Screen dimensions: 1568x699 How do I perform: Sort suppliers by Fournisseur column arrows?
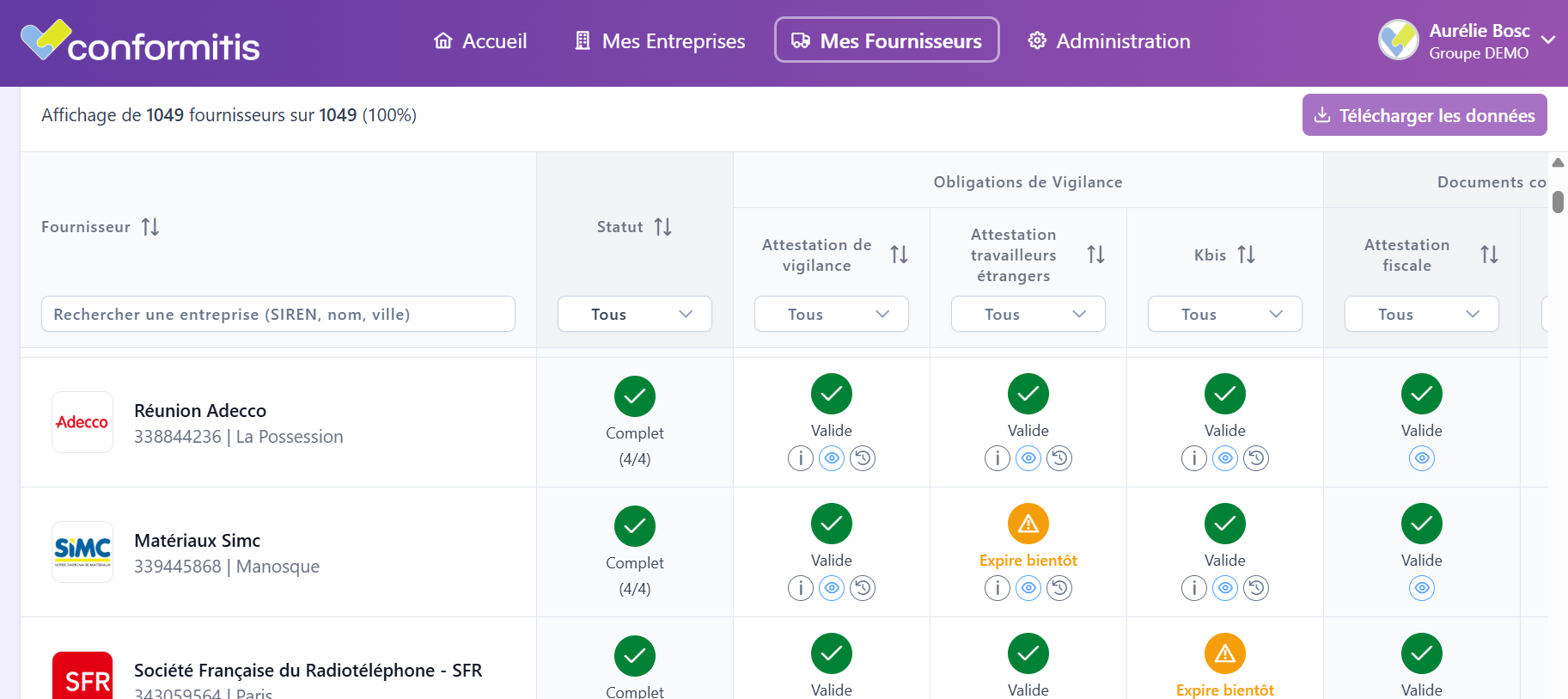(150, 227)
